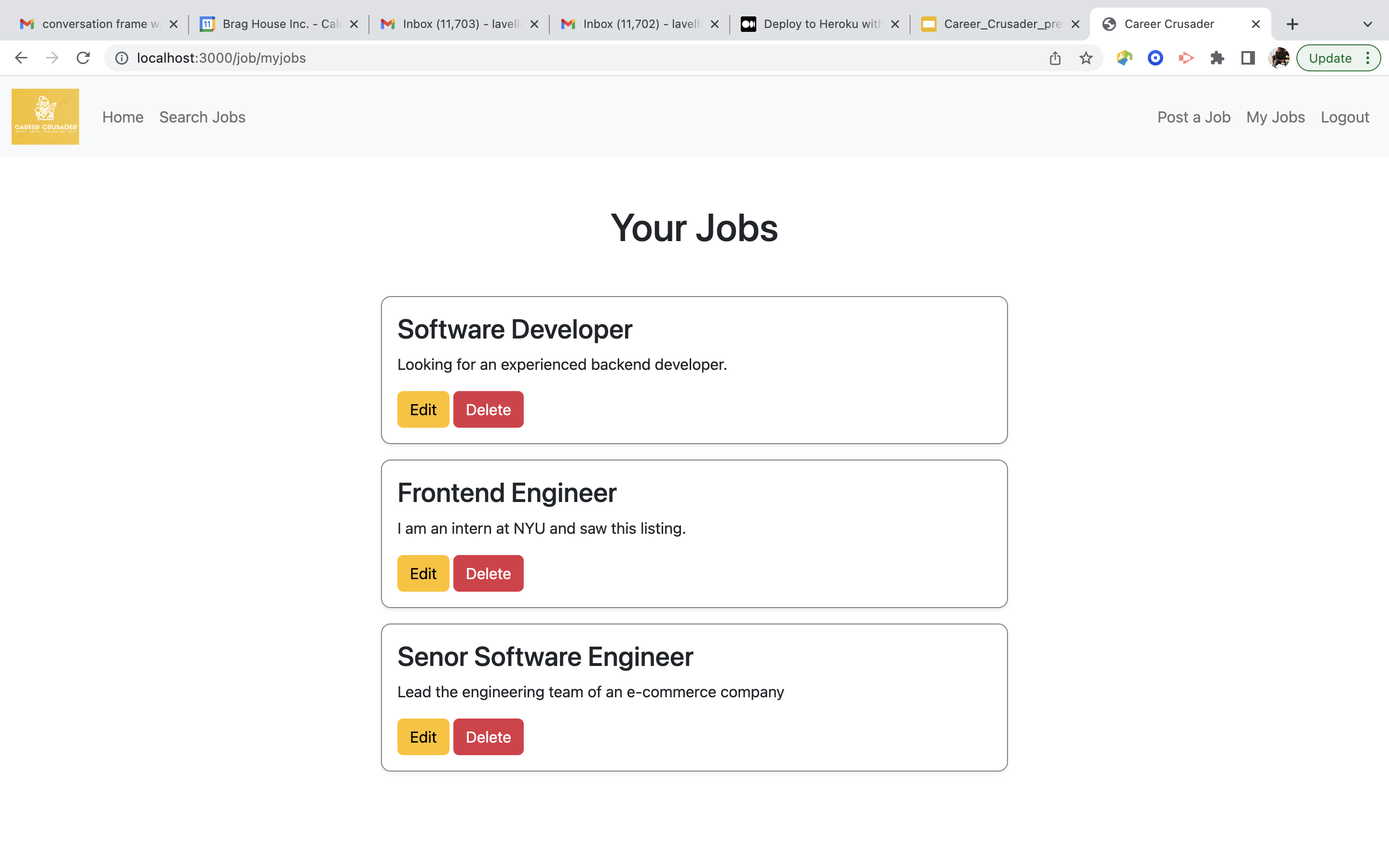Click the browser profile avatar icon
This screenshot has height=868, width=1389.
(1278, 57)
